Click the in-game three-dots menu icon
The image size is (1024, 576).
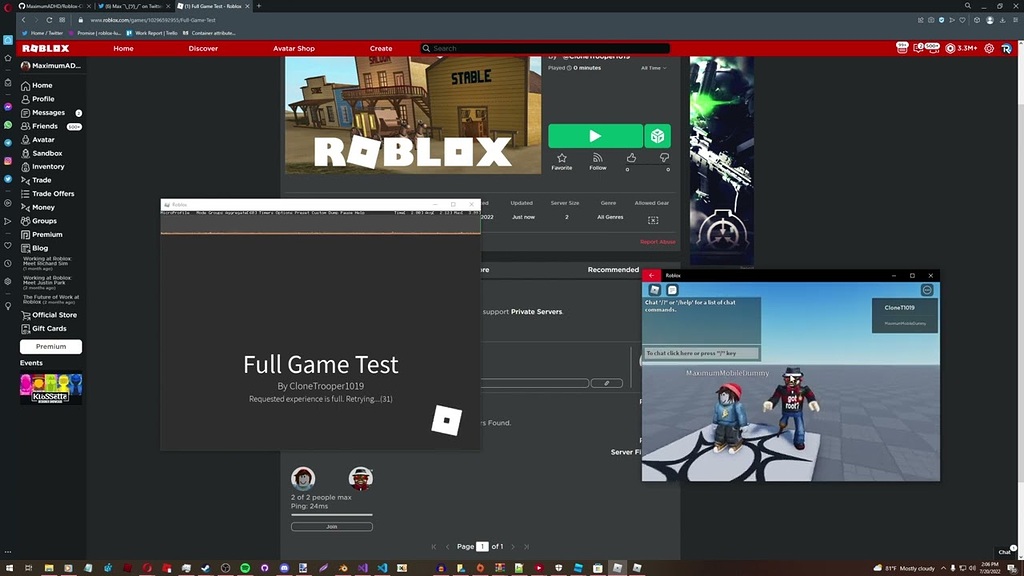(x=927, y=290)
